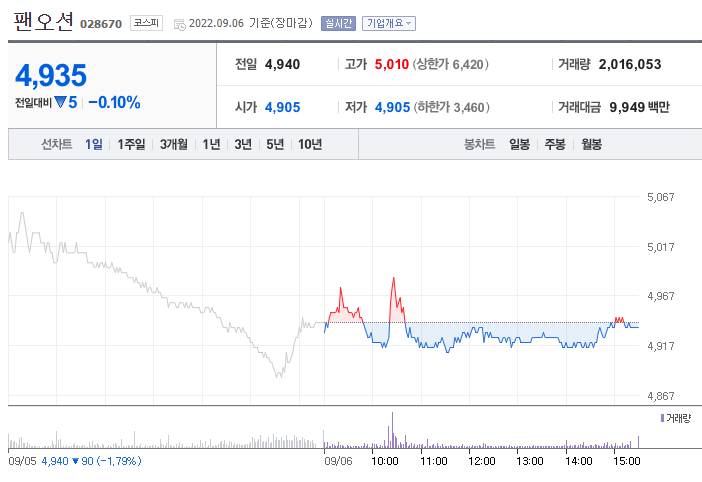Switch to 월봉 monthly candle chart
702x482 pixels.
(x=591, y=144)
